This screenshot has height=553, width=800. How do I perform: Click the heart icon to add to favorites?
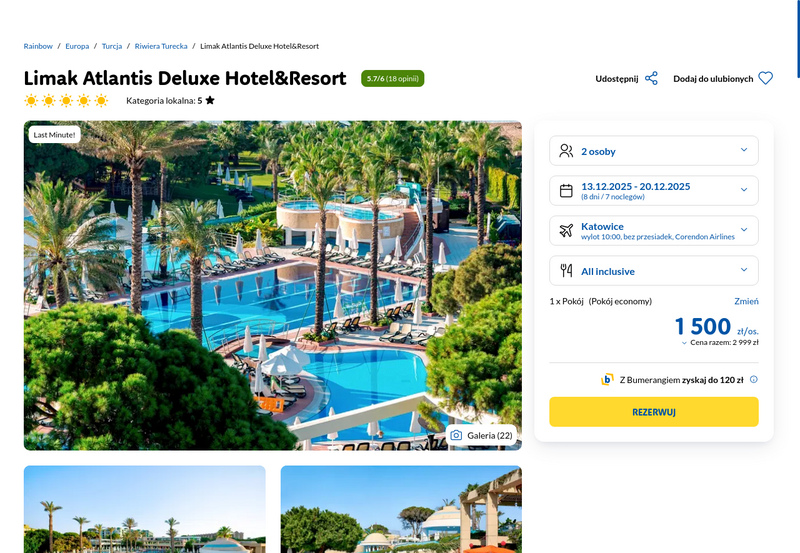point(765,79)
